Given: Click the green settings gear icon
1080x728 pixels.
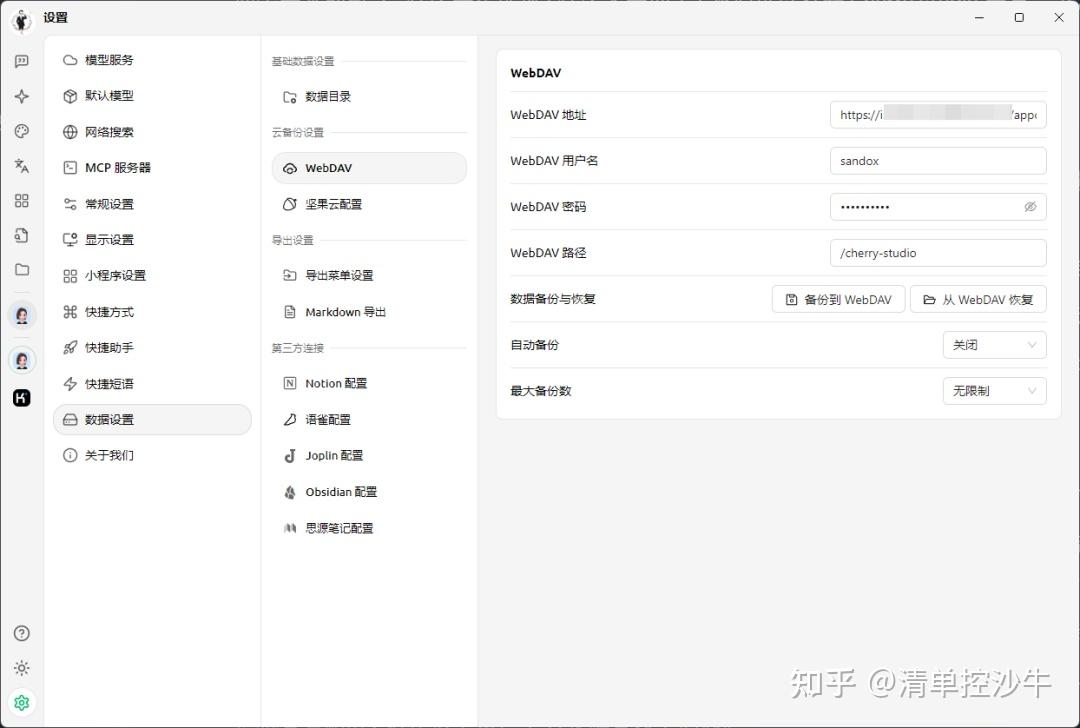Looking at the screenshot, I should (21, 702).
